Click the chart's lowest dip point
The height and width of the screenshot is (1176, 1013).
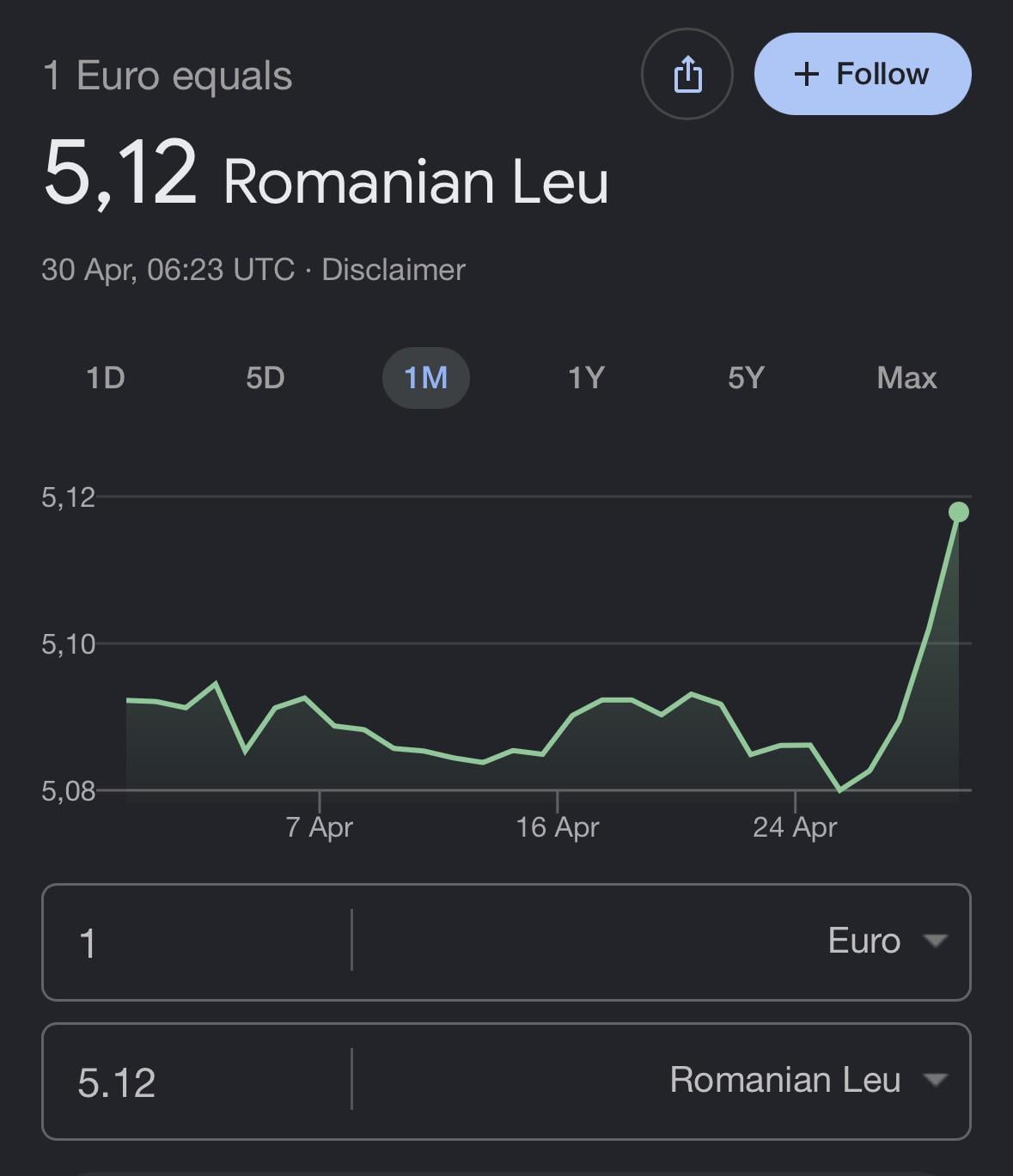[840, 789]
